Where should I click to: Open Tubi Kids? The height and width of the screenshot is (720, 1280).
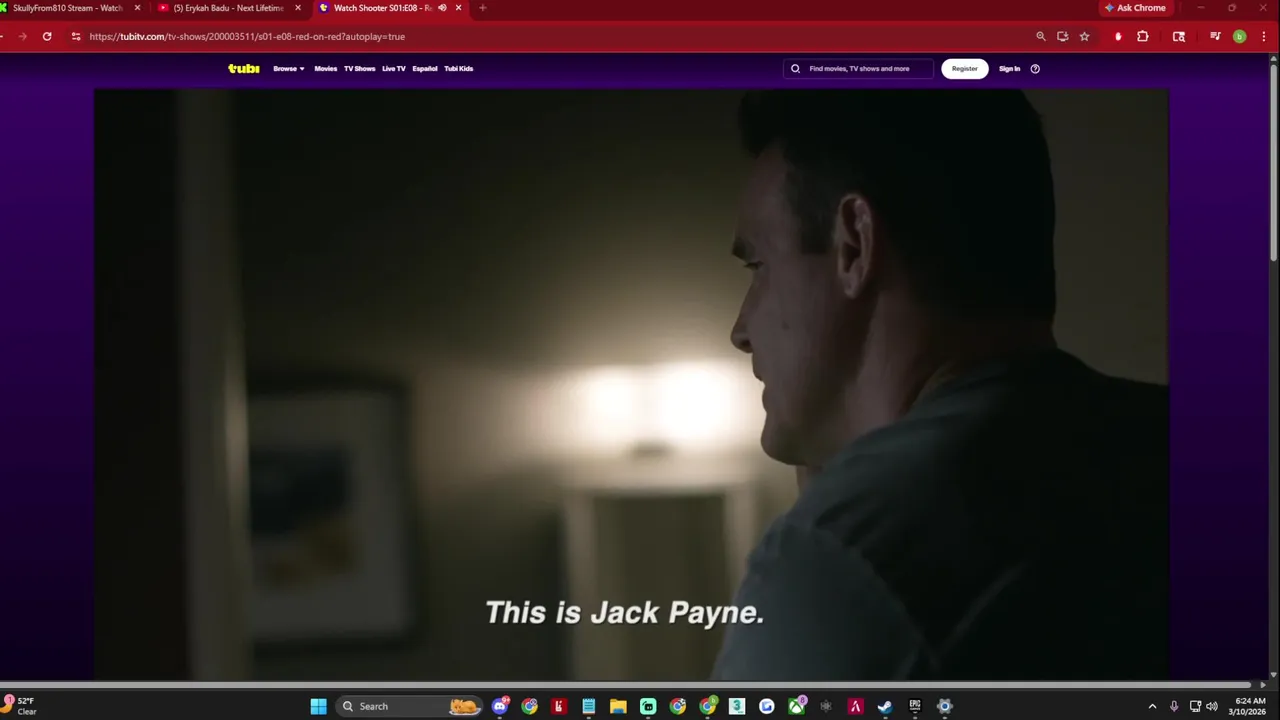(x=459, y=69)
